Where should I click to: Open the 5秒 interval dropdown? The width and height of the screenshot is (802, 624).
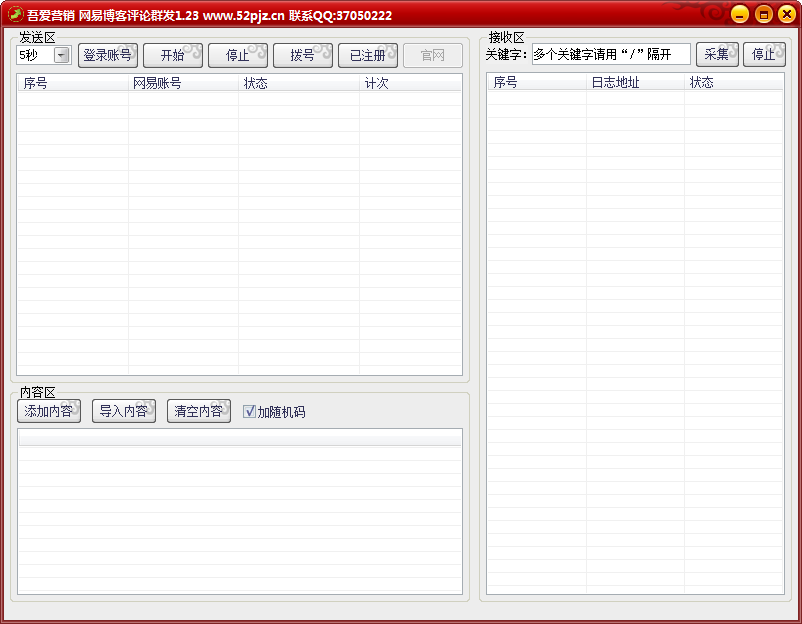(61, 55)
